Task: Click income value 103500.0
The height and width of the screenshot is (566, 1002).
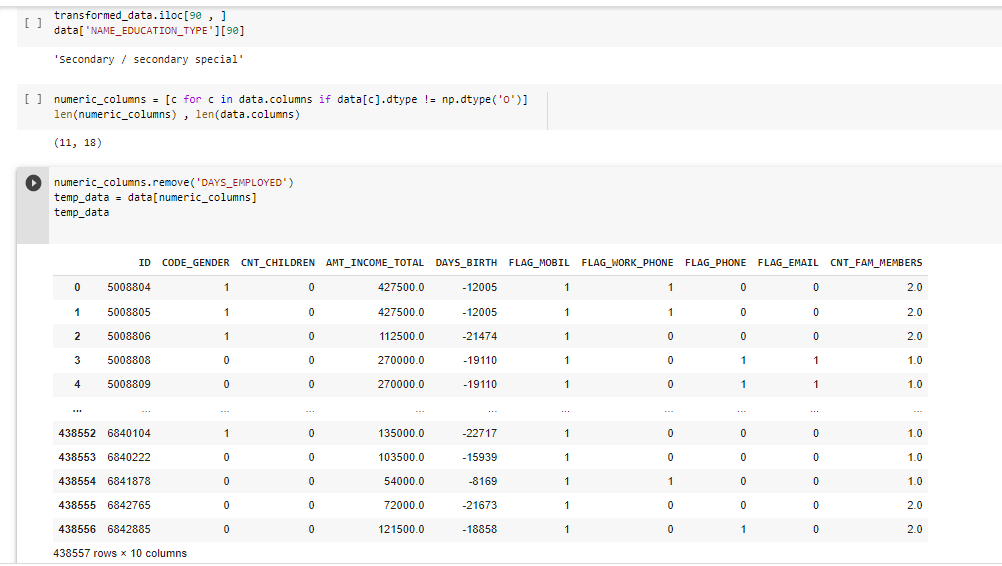Action: click(401, 457)
